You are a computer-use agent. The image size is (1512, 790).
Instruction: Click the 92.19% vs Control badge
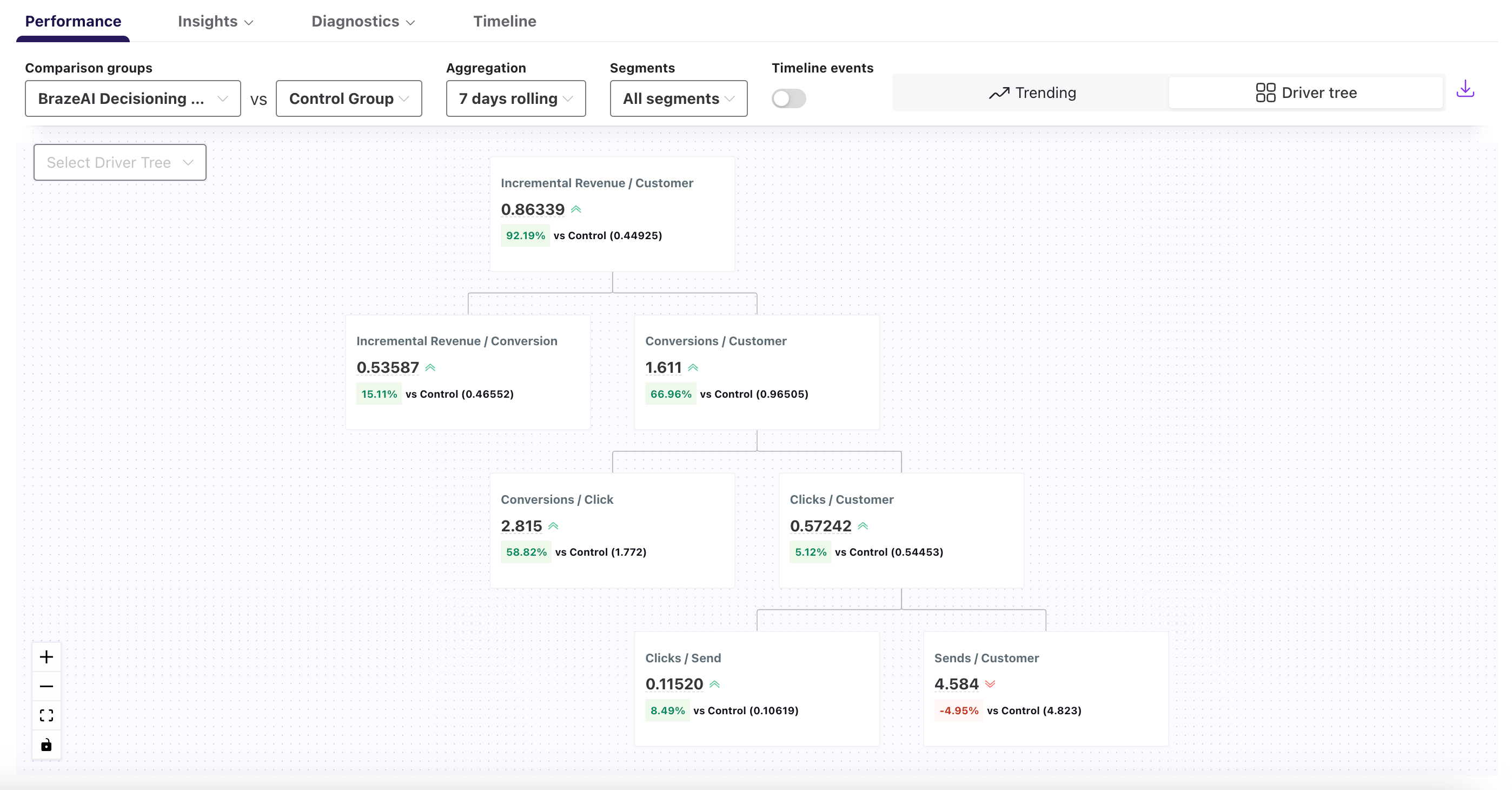(x=525, y=235)
